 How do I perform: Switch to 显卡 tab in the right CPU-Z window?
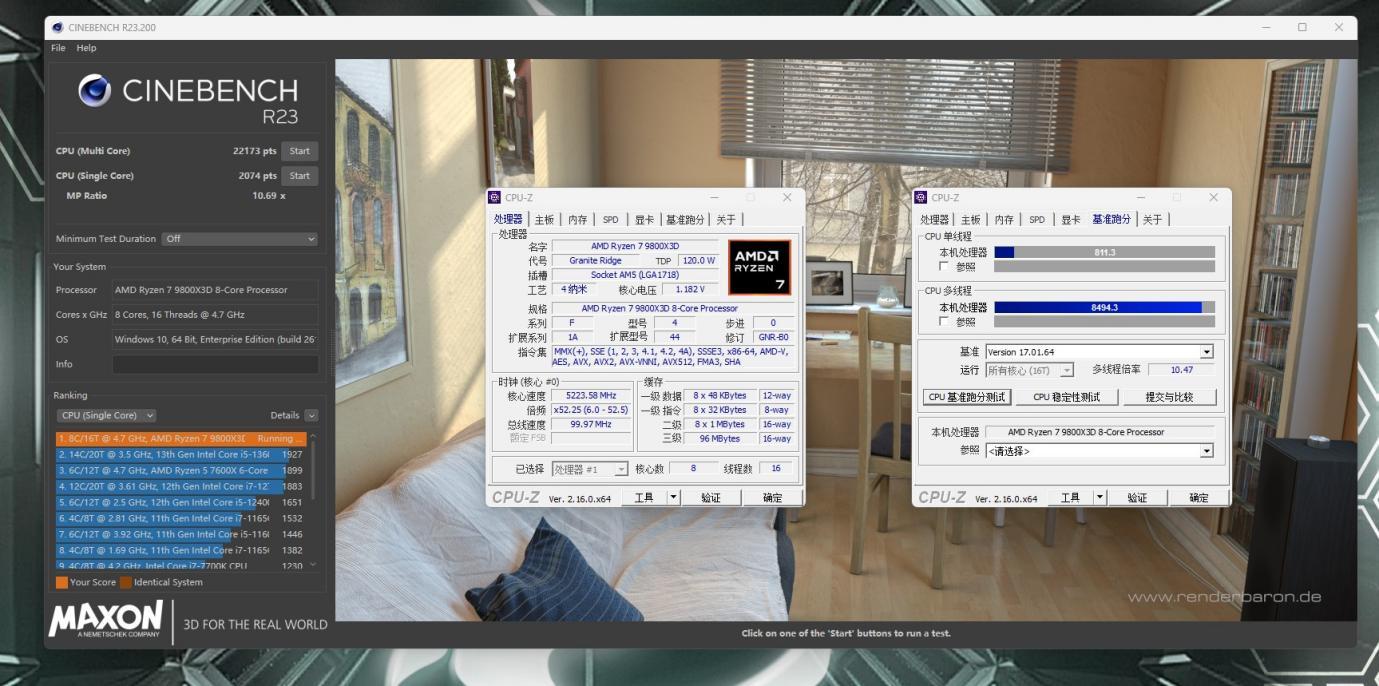point(1071,220)
